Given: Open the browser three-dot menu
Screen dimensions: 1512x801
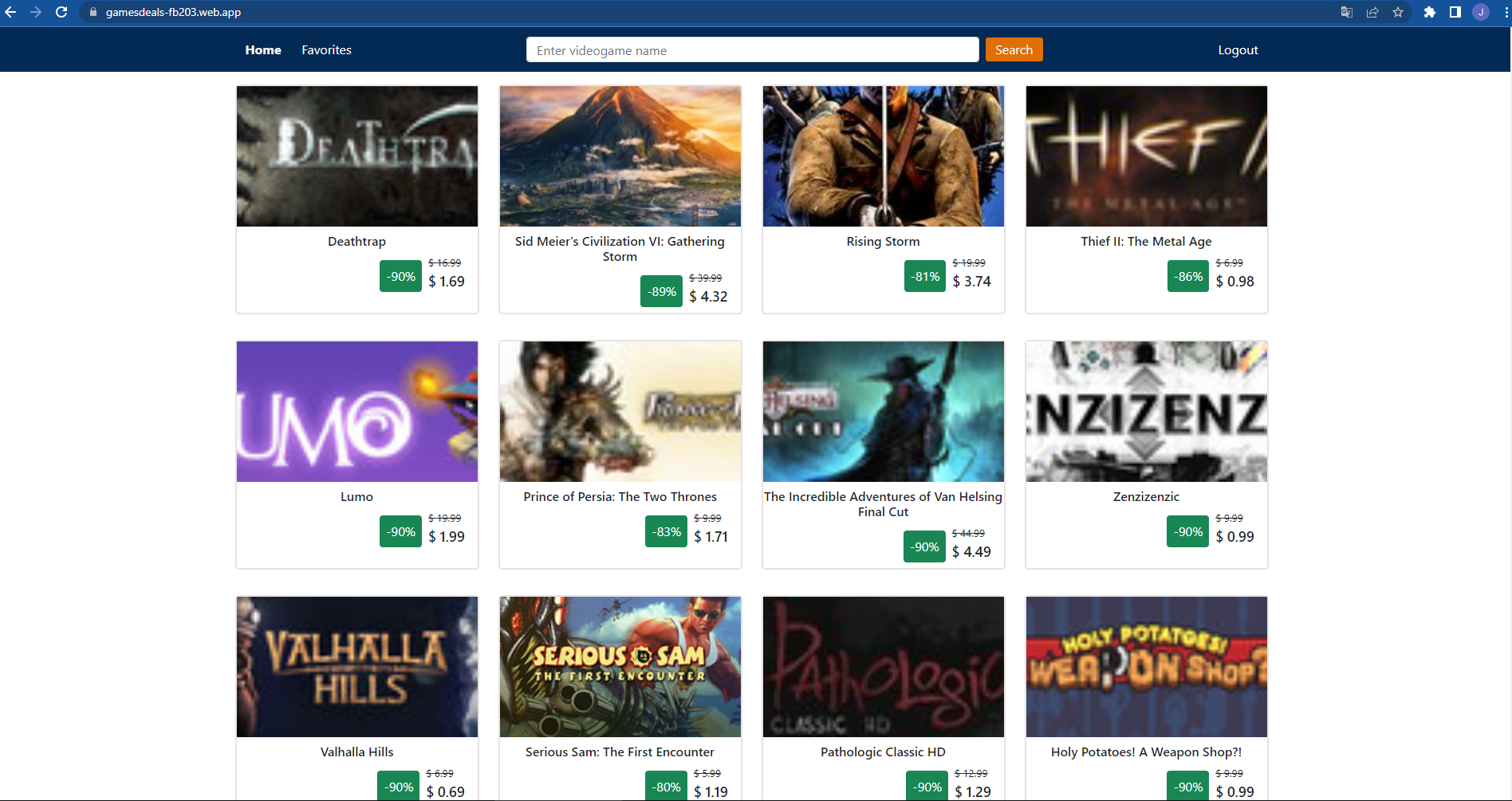Looking at the screenshot, I should click(x=1505, y=12).
